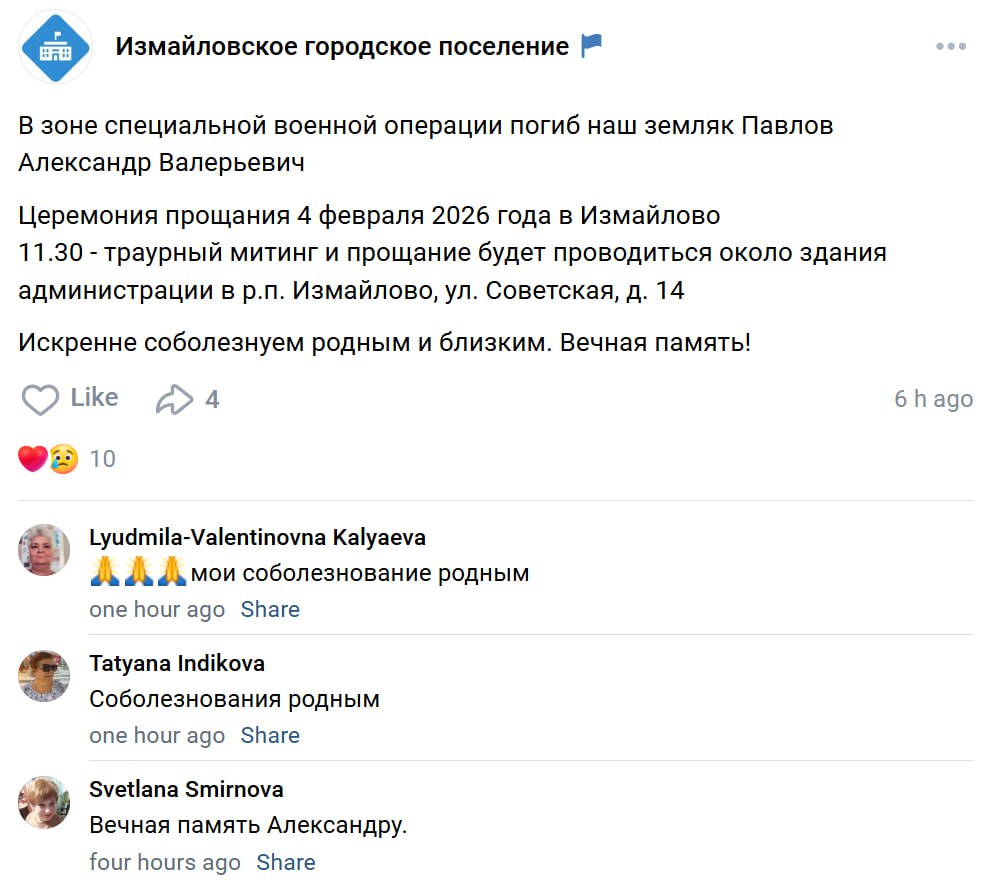Click the post's '6 h ago' timestamp

coord(932,399)
